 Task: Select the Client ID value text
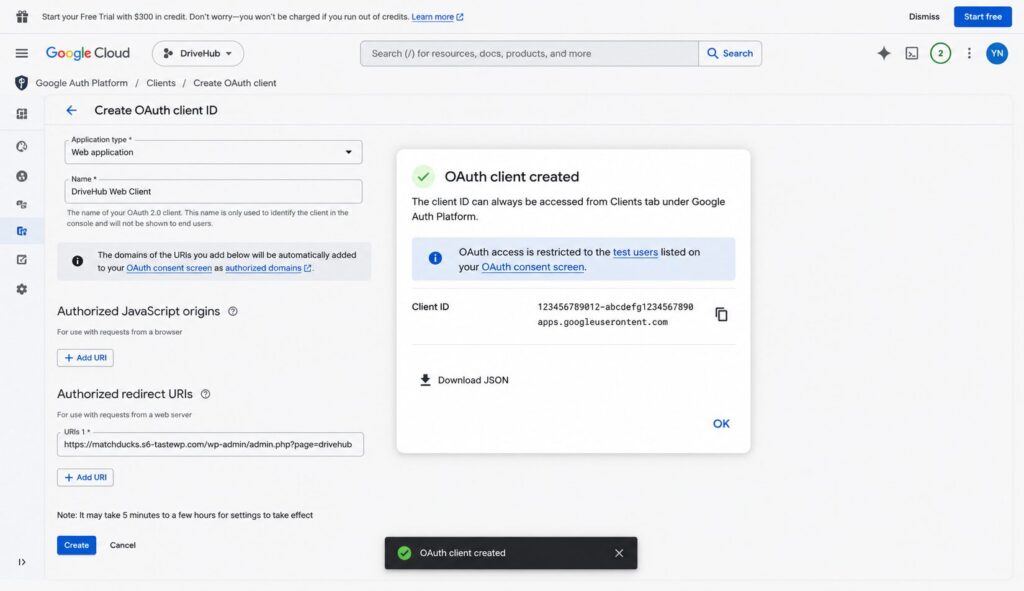(x=615, y=314)
